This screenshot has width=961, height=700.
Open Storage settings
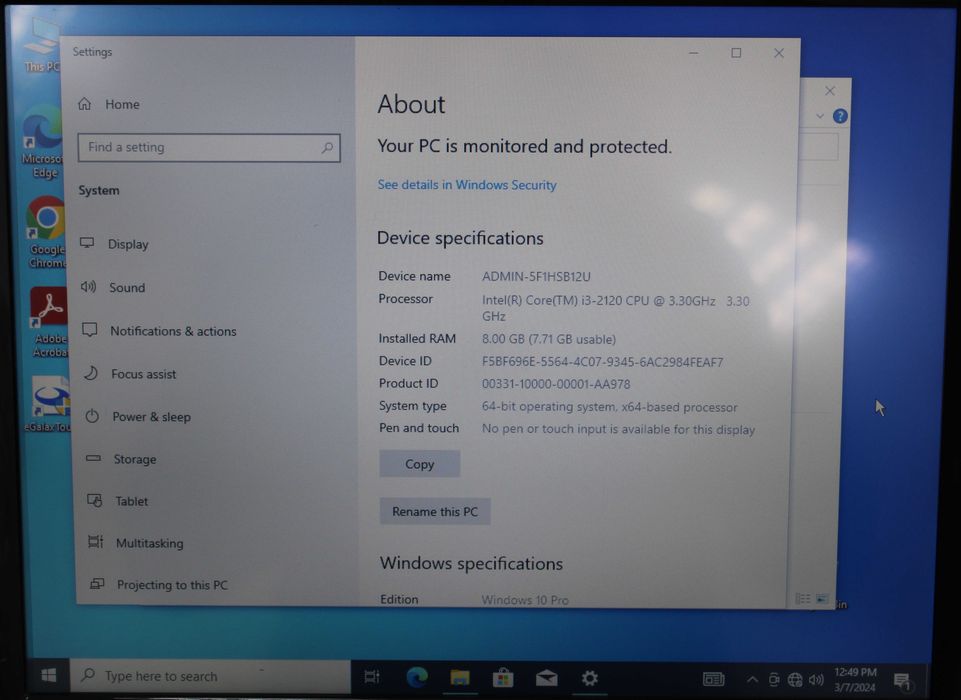pos(121,458)
